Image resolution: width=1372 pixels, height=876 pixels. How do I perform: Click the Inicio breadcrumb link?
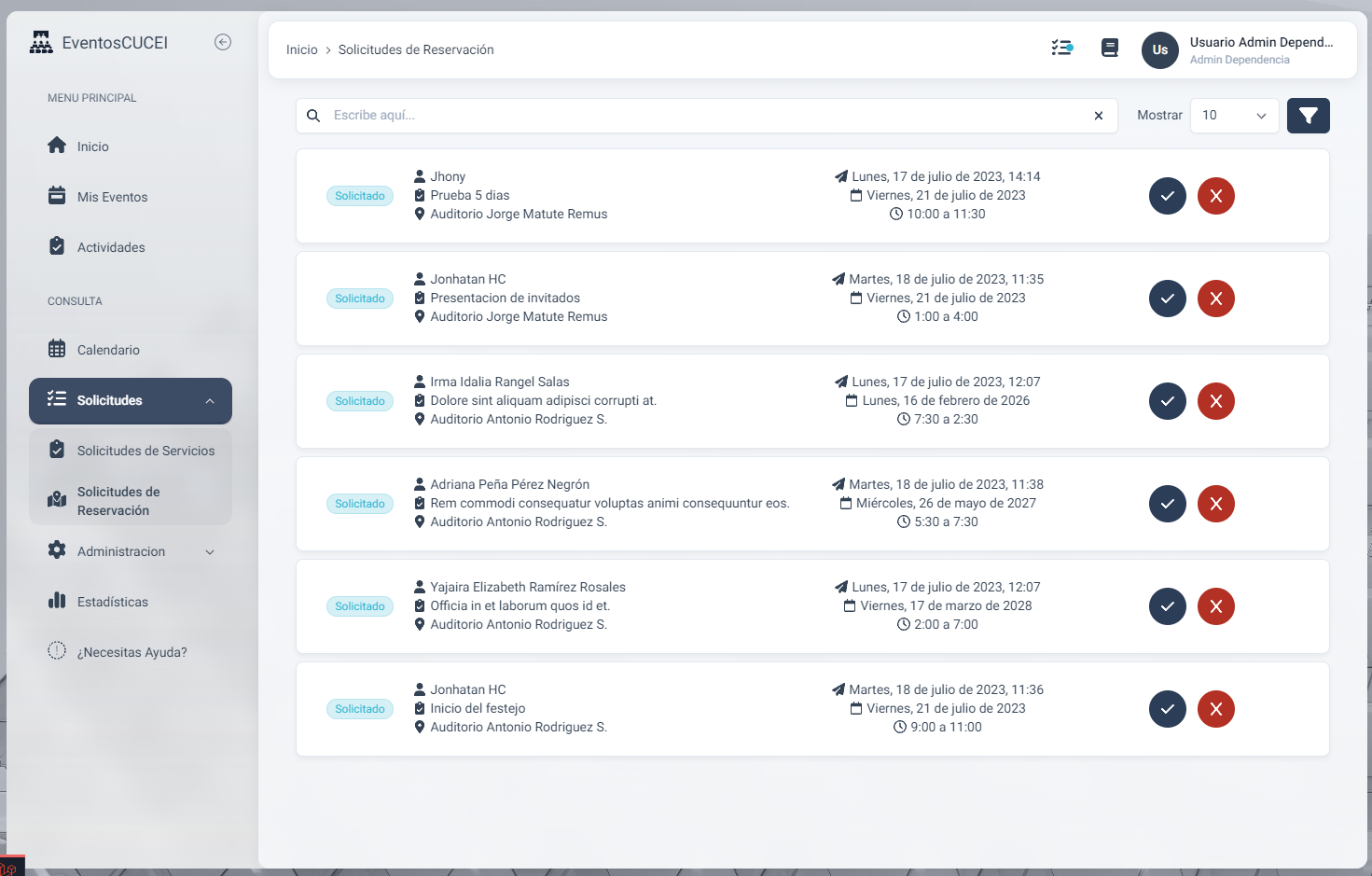coord(301,49)
